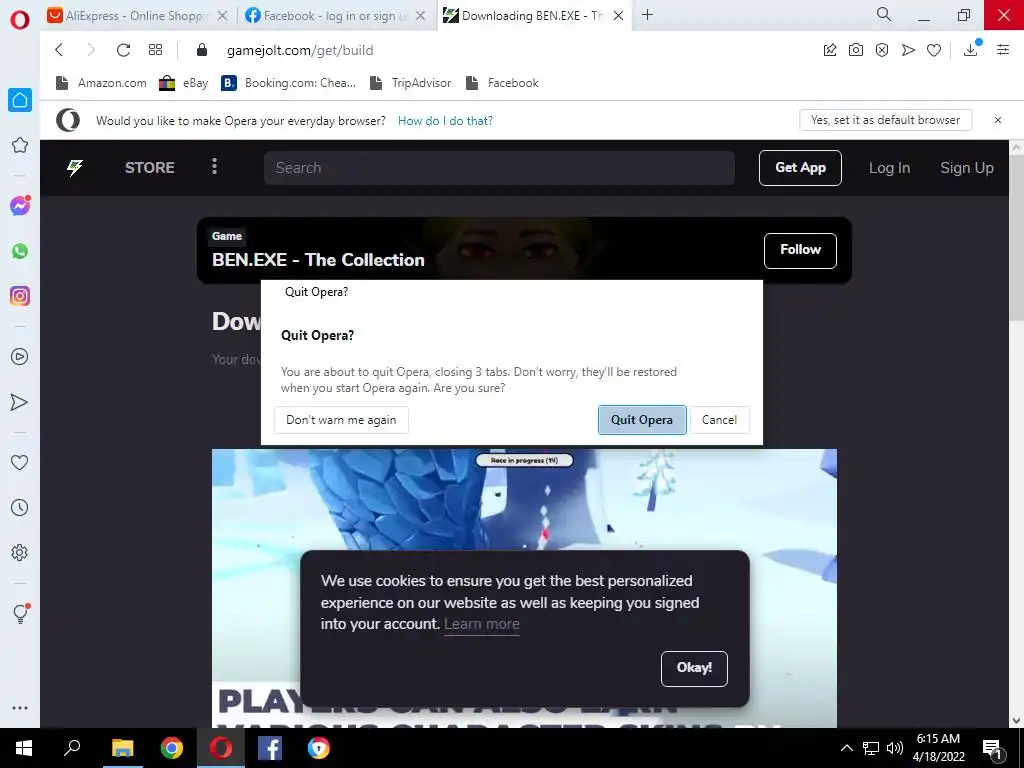The width and height of the screenshot is (1024, 768).
Task: Open cookie notice Learn more link
Action: click(x=482, y=624)
